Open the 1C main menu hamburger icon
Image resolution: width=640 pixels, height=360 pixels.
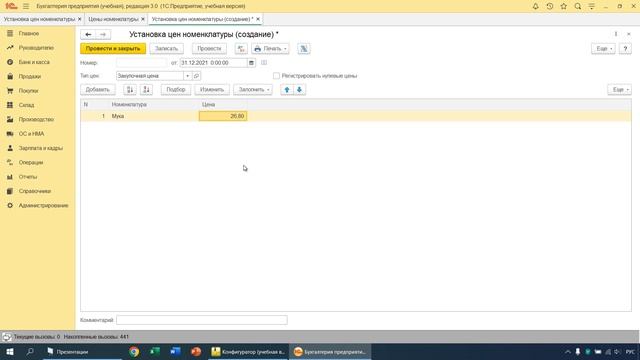point(26,6)
